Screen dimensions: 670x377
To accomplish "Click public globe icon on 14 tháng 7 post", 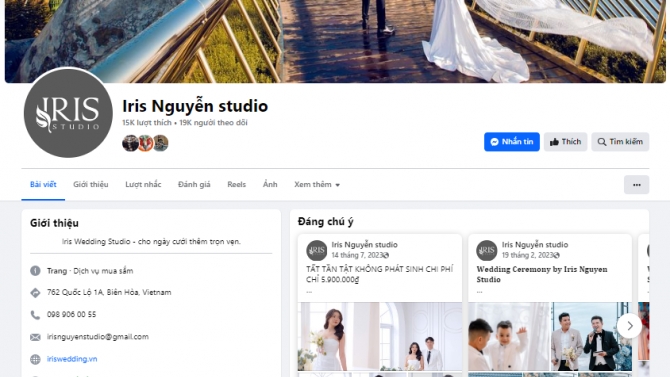I will click(x=386, y=255).
